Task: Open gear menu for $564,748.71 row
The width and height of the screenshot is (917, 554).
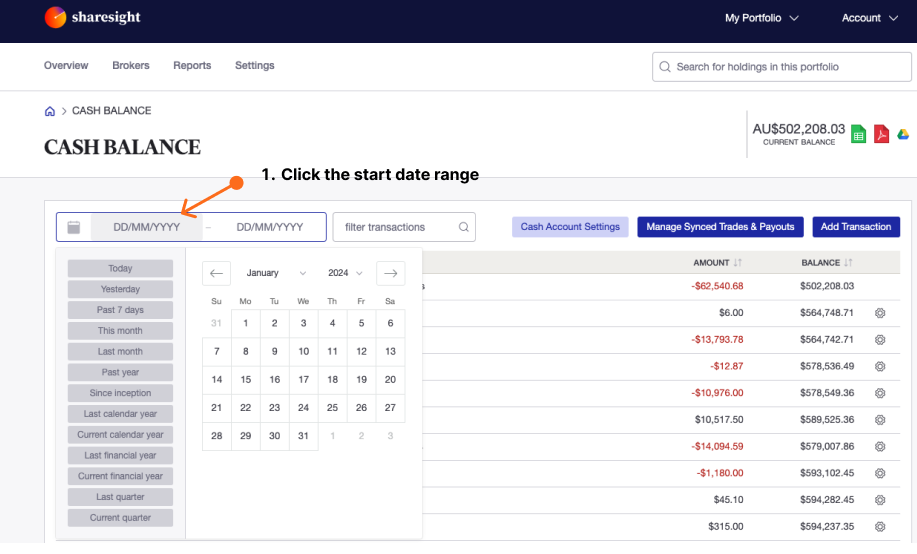Action: pos(880,313)
